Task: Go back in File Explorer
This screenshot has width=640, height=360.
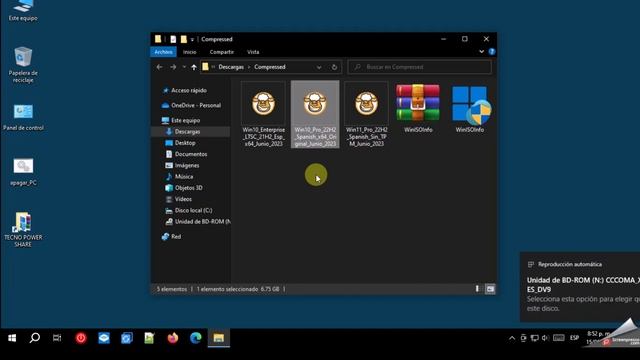Action: tap(160, 67)
